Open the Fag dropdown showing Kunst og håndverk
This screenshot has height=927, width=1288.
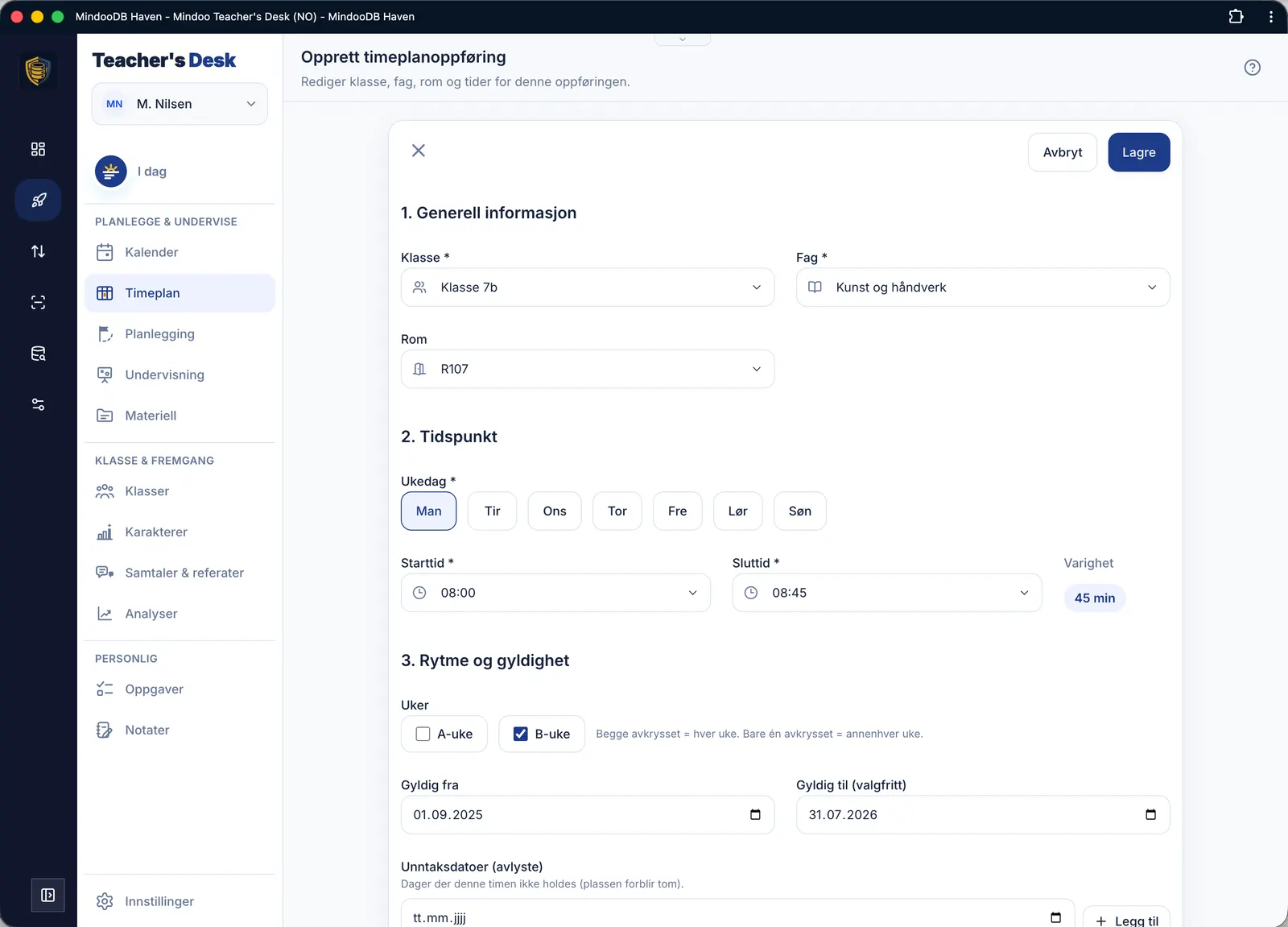(x=983, y=288)
